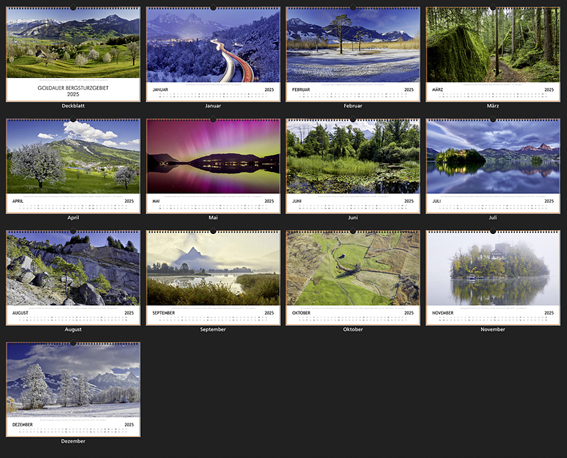Click the 'April' caption label

[x=73, y=218]
